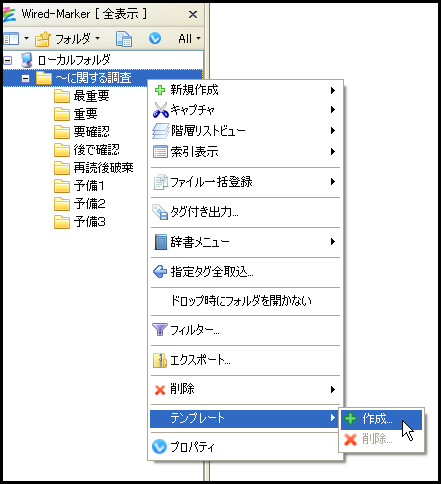Open the 辞書メニュー submenu
Viewport: 441px width, 484px height.
pos(245,242)
